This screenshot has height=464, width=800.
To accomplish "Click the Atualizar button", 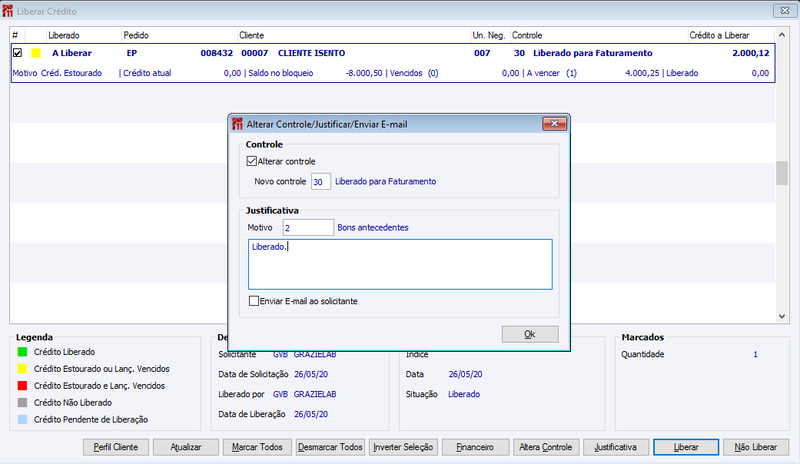I will pos(186,447).
